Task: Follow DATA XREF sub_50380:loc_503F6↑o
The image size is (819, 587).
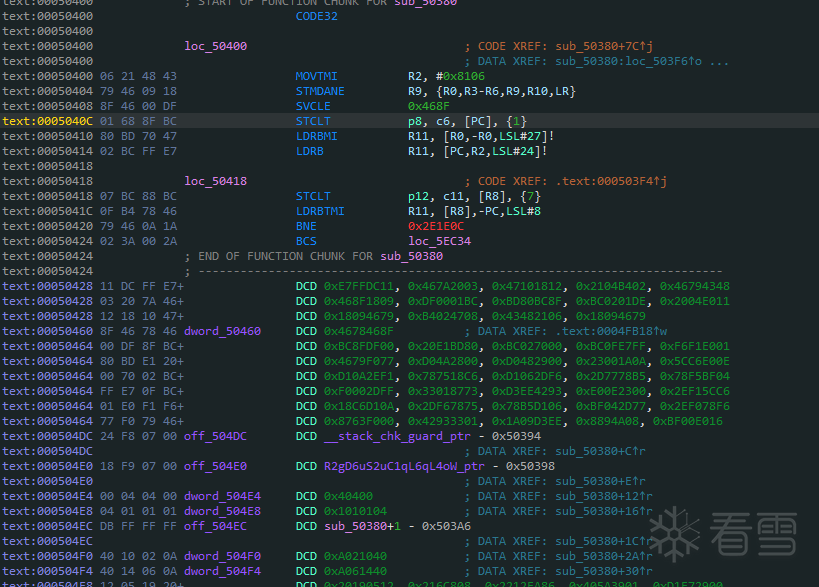Action: (628, 61)
